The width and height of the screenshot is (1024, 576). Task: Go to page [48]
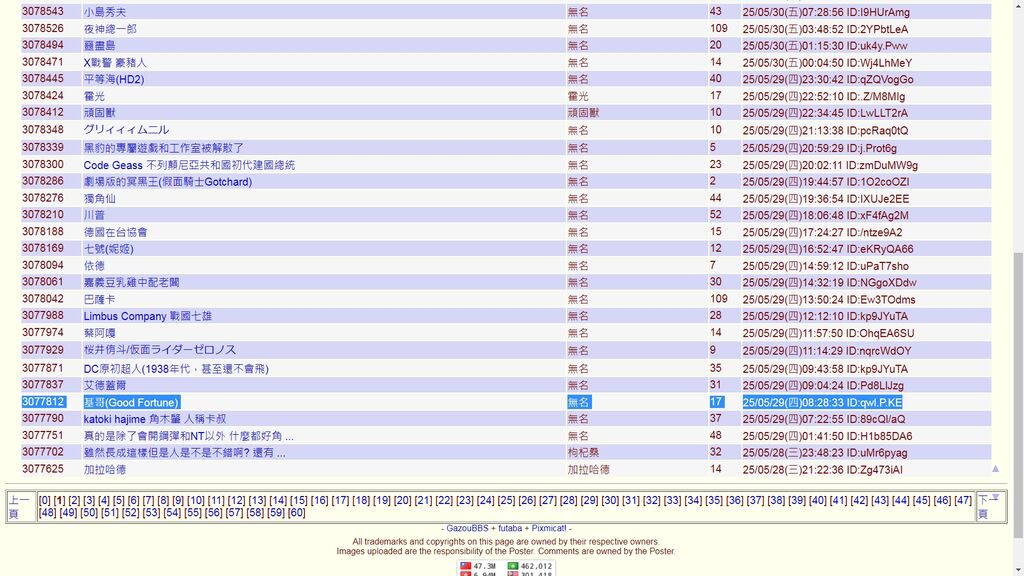(x=47, y=513)
